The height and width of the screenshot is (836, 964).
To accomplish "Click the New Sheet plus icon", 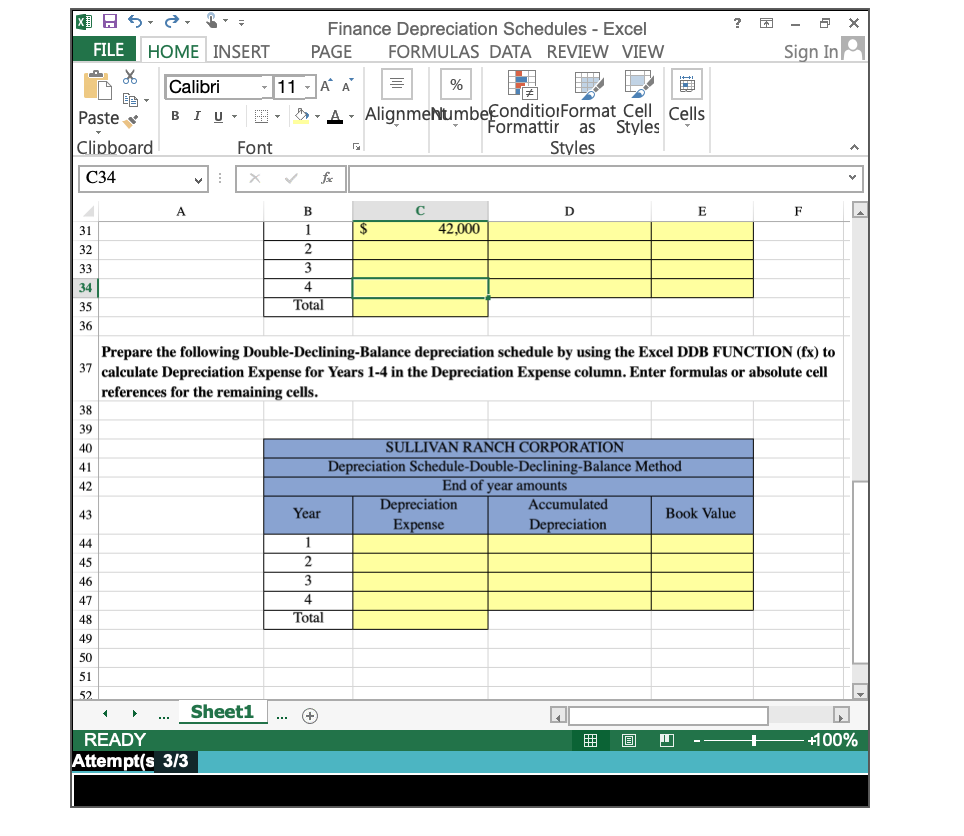I will (x=310, y=716).
